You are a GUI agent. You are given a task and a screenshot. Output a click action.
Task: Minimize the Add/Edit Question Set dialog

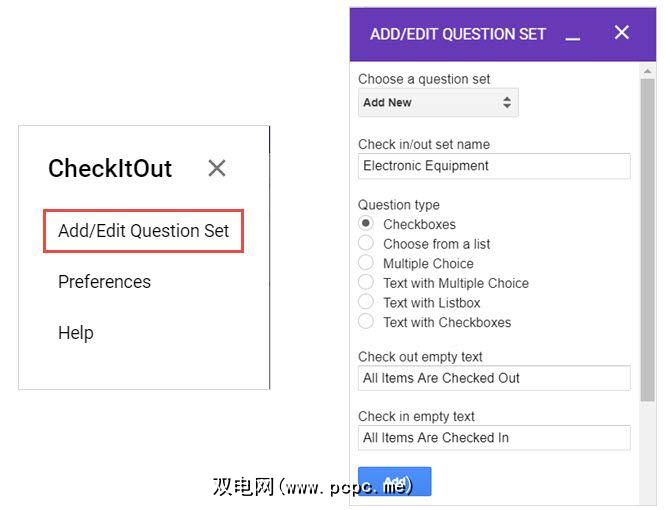coord(573,35)
